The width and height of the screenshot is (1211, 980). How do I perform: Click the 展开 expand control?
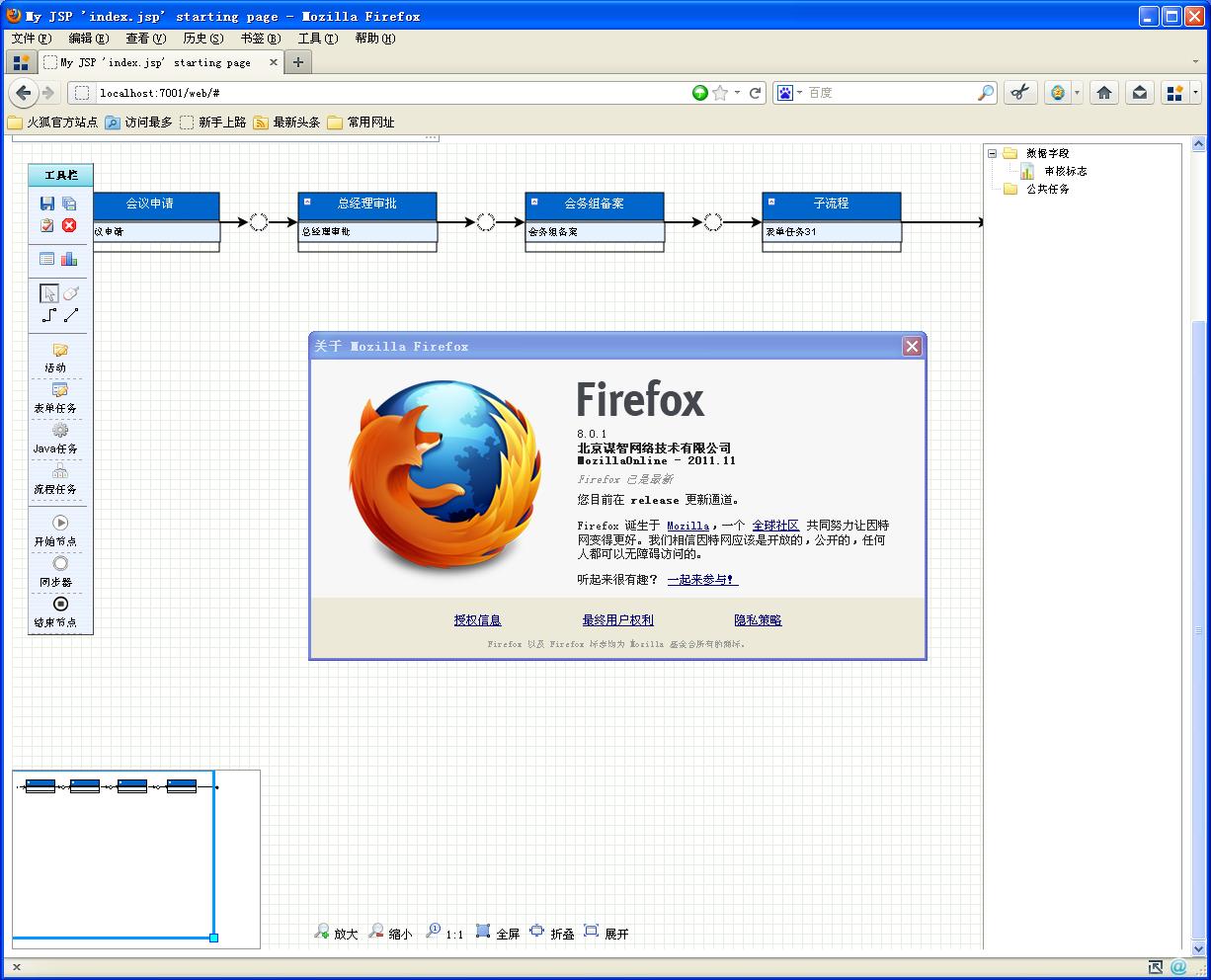(x=606, y=932)
